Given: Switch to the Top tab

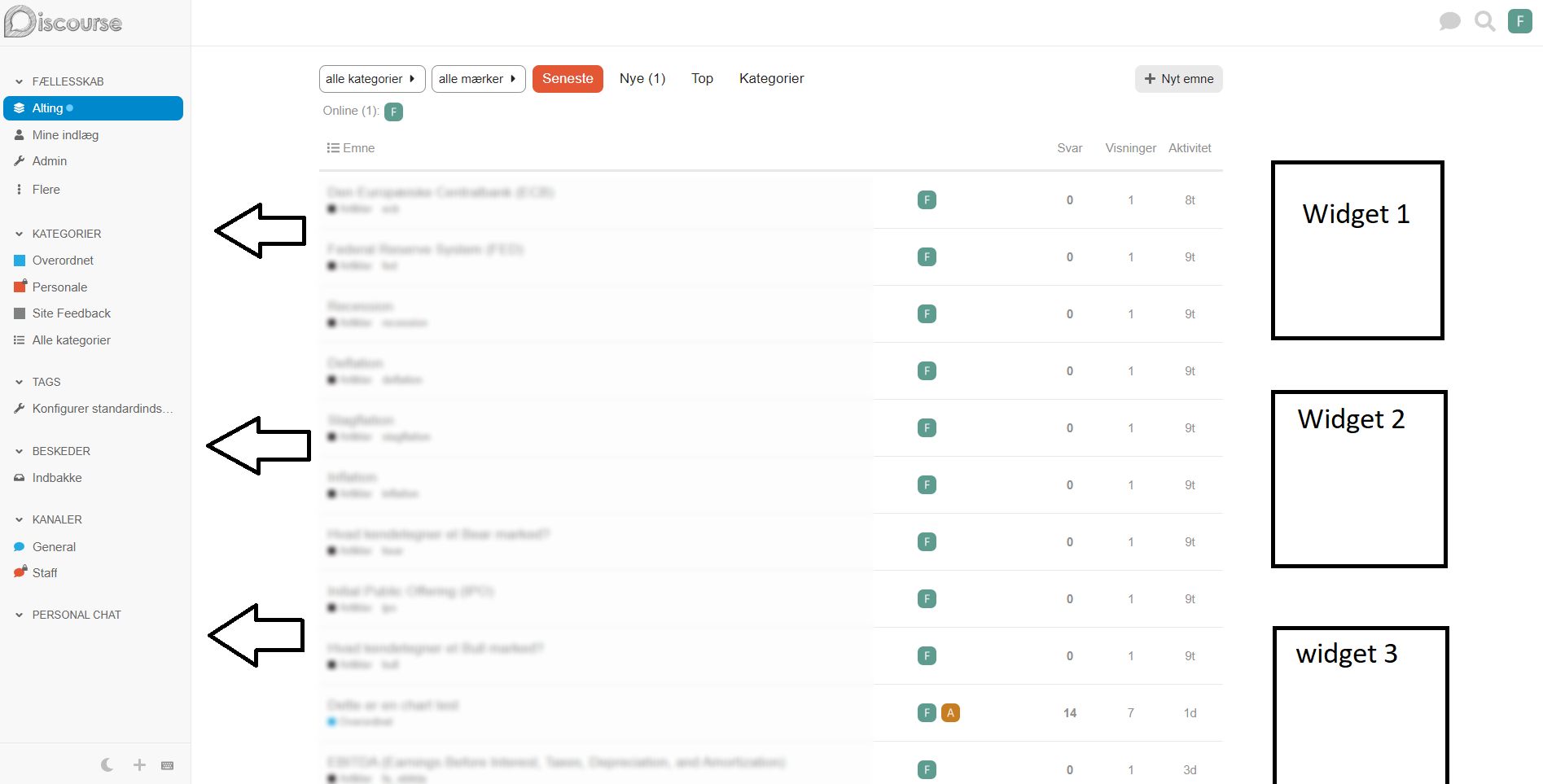Looking at the screenshot, I should pyautogui.click(x=702, y=79).
